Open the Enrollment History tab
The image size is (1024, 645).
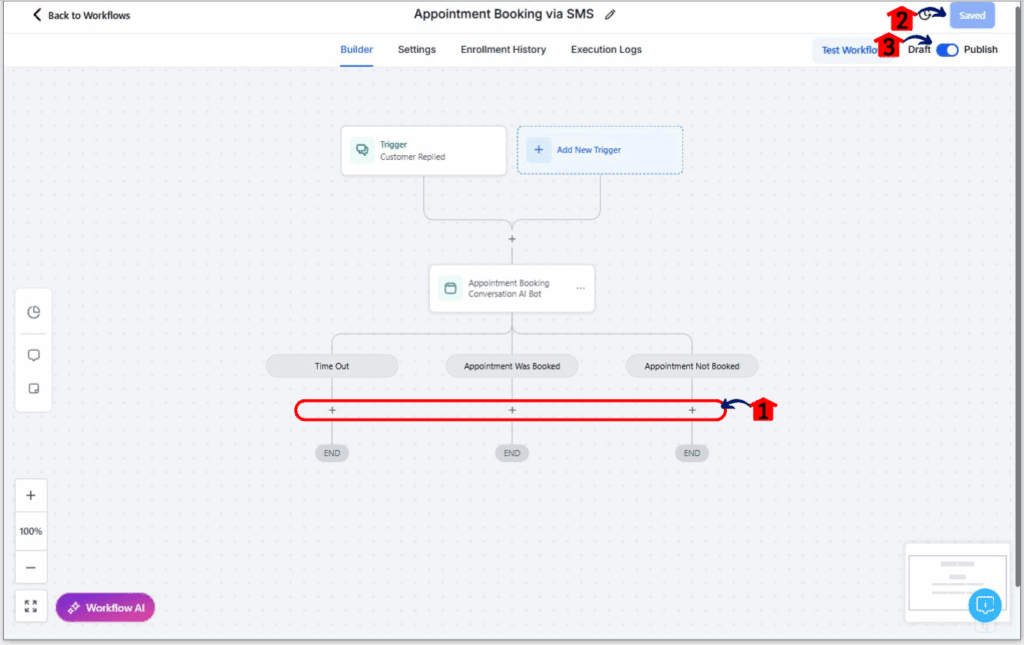click(503, 50)
